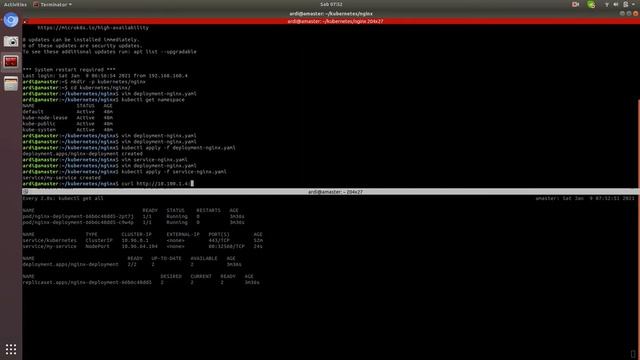Click replicaset.apps/nginx-deployment row
This screenshot has width=640, height=360.
pos(141,282)
